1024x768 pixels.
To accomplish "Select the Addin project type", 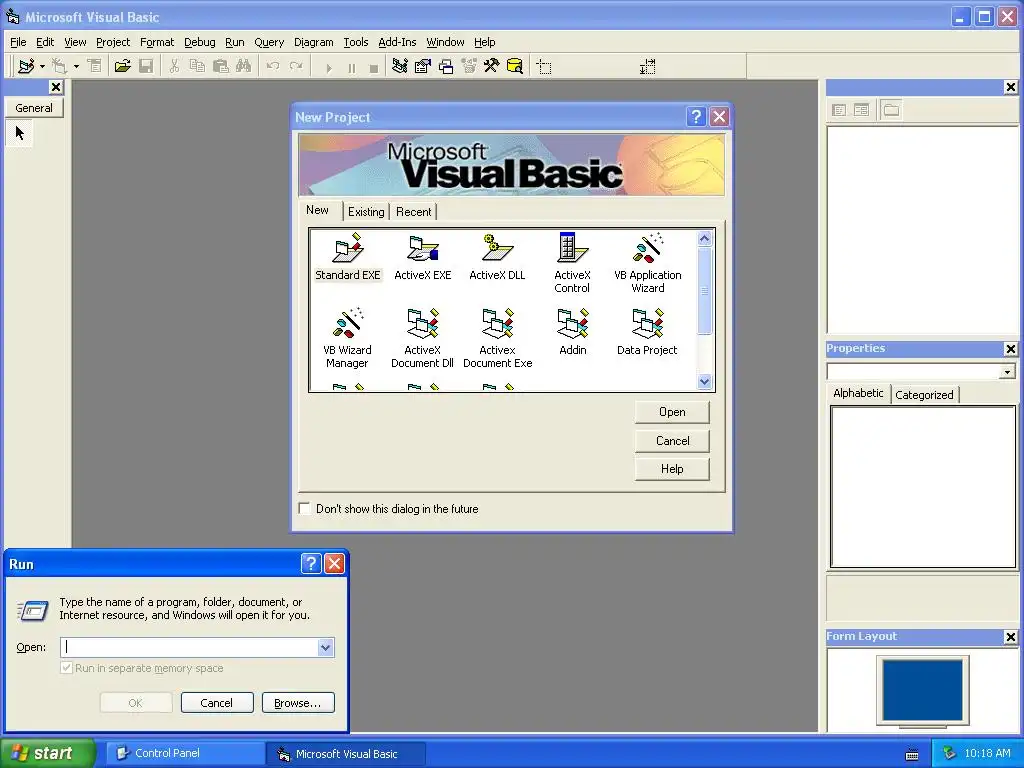I will [572, 332].
